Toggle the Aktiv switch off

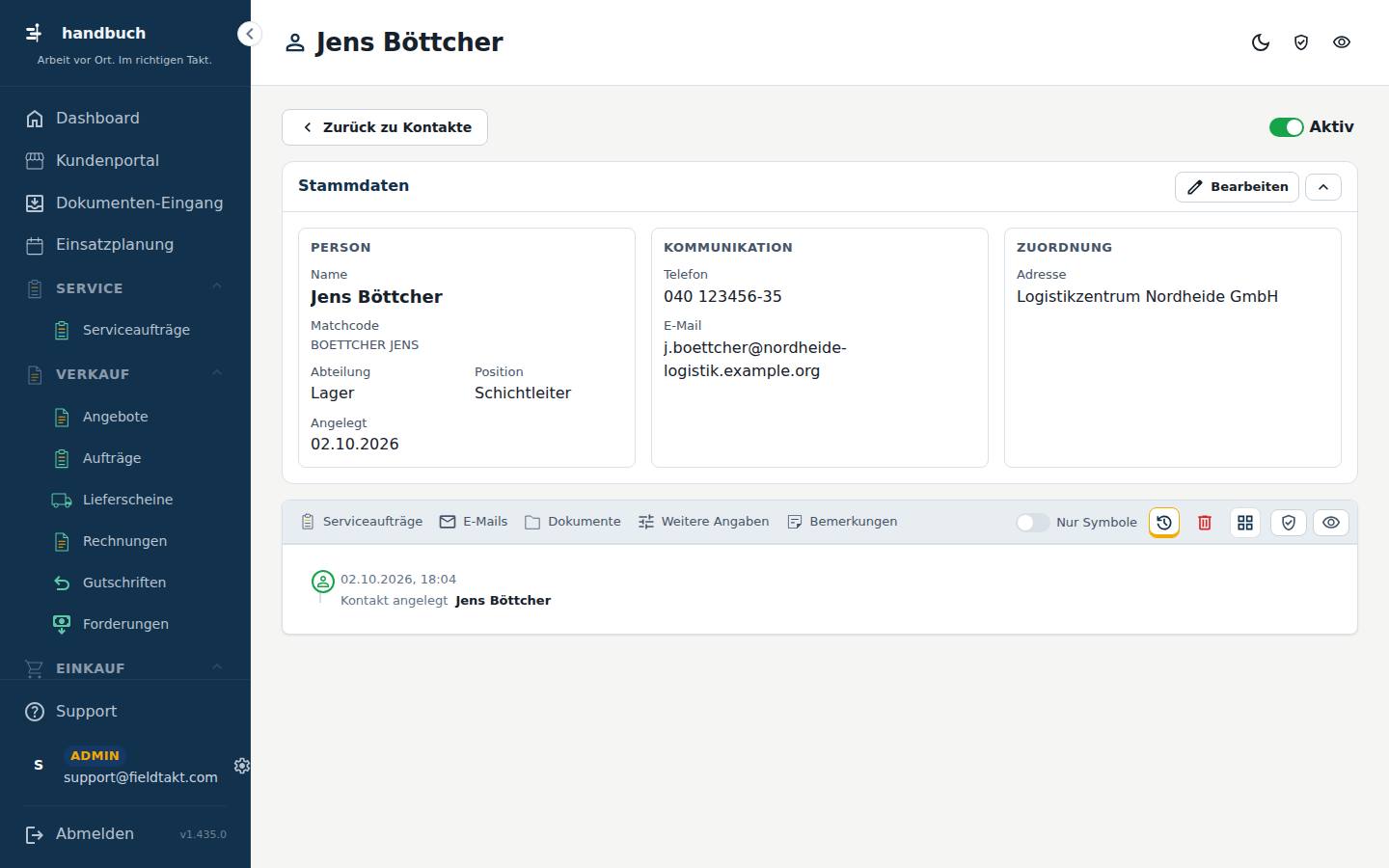click(1286, 127)
